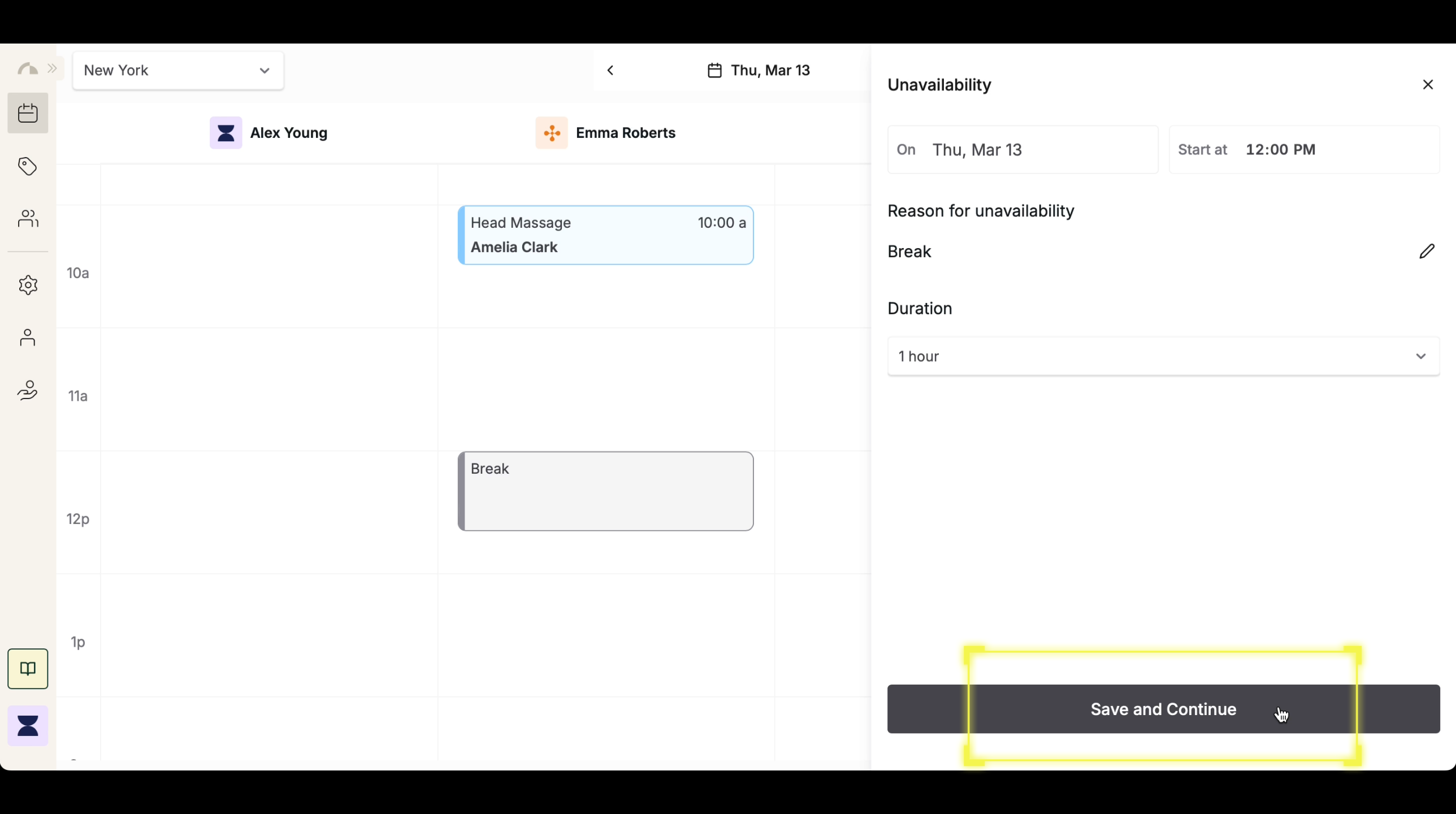Close the Unavailability panel
The image size is (1456, 814).
coord(1428,85)
